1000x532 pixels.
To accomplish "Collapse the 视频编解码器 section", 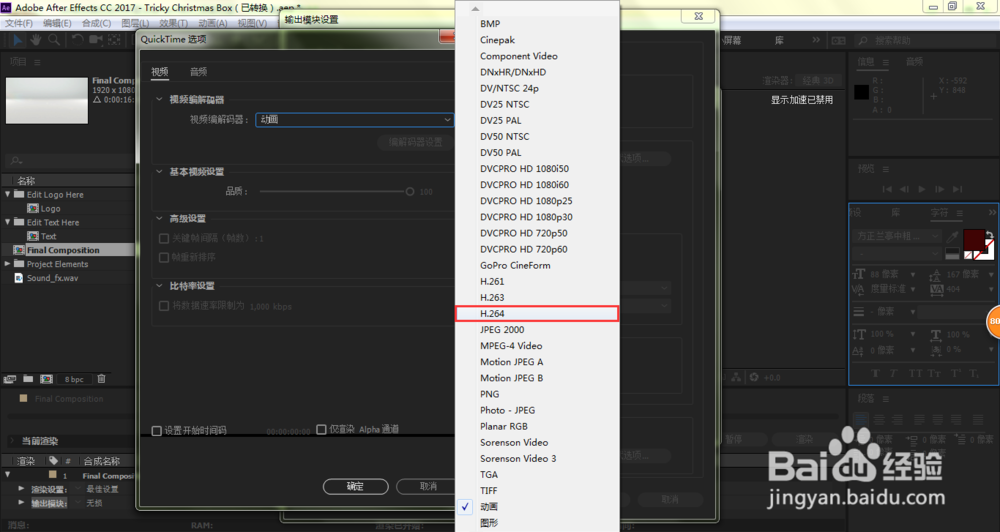I will (159, 100).
